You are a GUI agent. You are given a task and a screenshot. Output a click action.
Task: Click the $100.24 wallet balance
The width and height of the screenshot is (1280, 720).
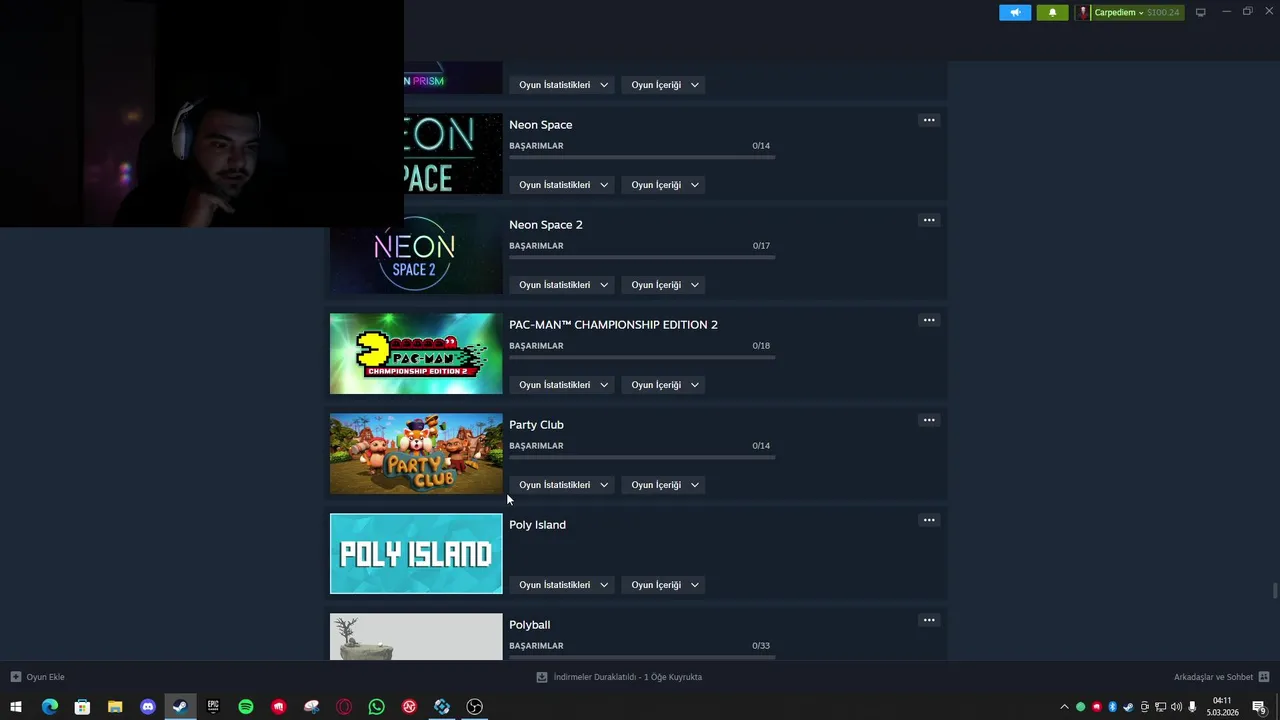[1163, 13]
